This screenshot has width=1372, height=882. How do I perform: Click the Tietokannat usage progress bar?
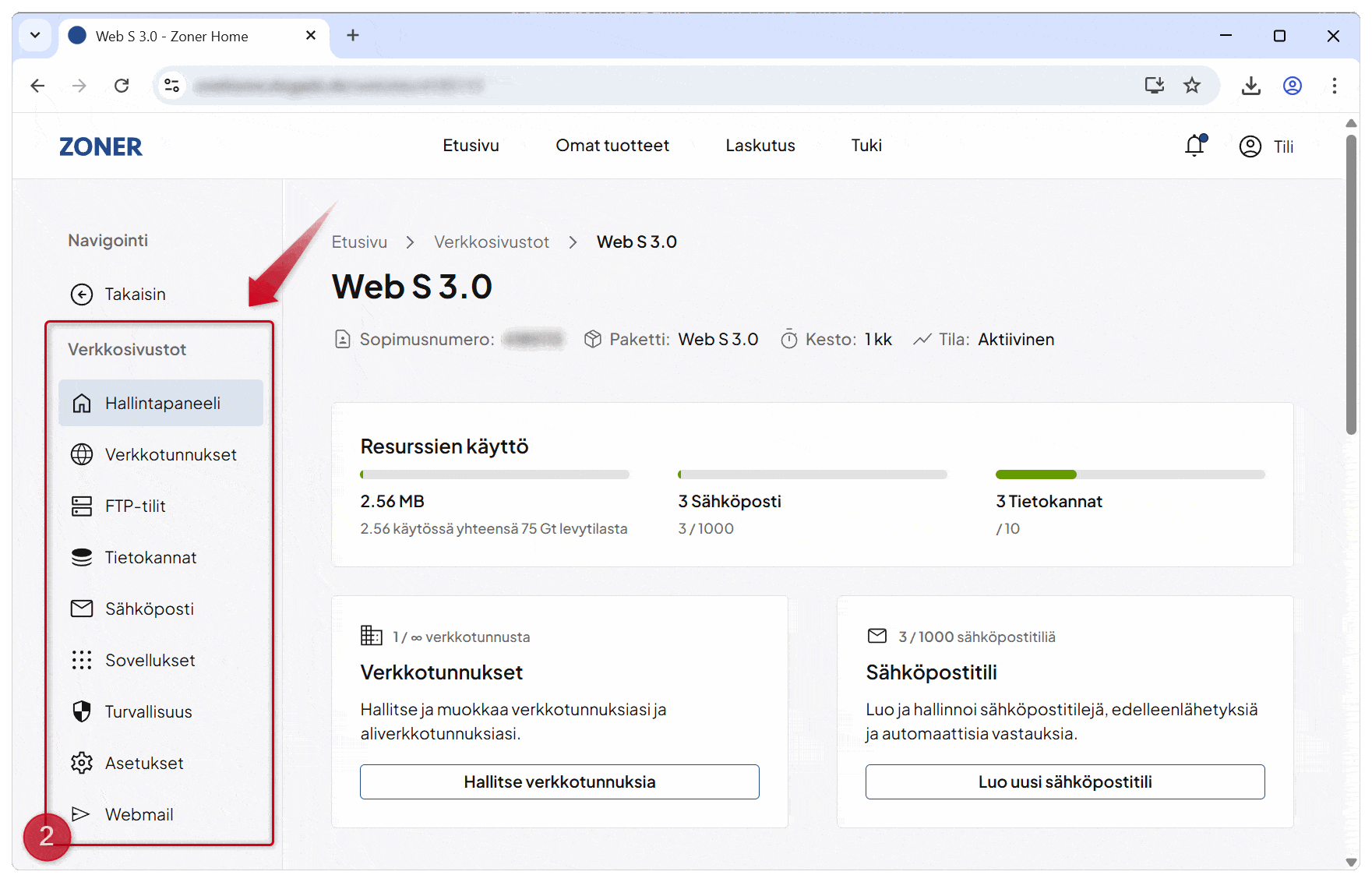coord(1130,475)
